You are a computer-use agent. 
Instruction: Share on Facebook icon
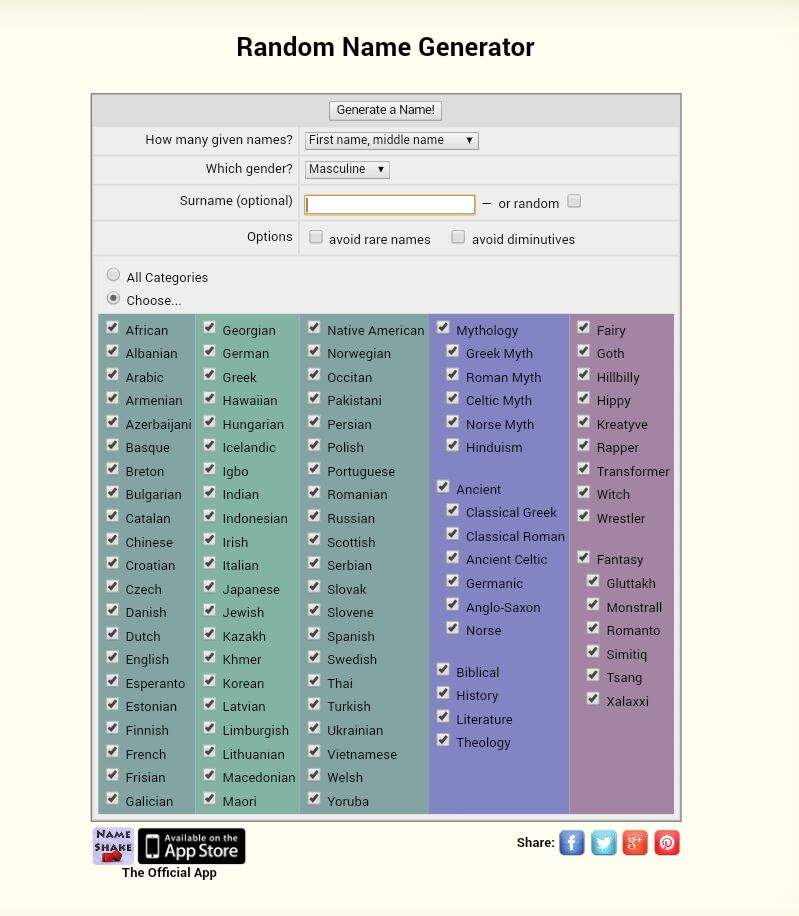tap(572, 843)
